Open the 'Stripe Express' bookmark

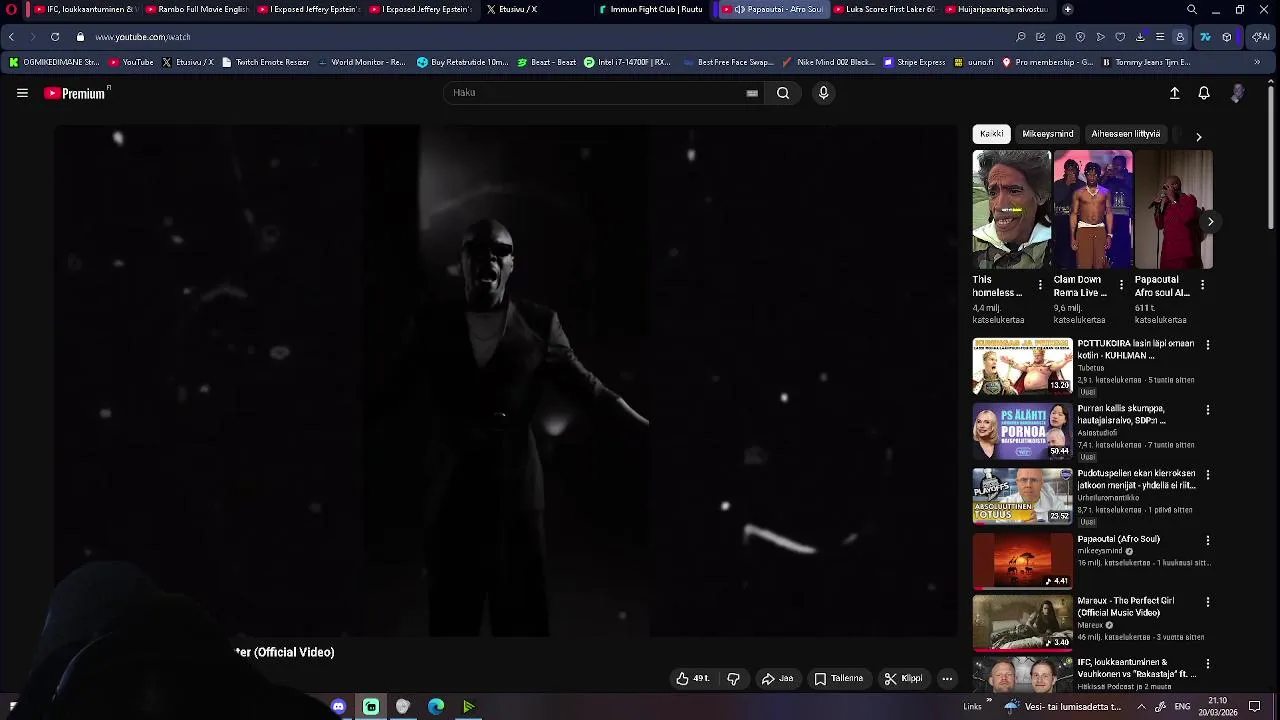(x=914, y=62)
